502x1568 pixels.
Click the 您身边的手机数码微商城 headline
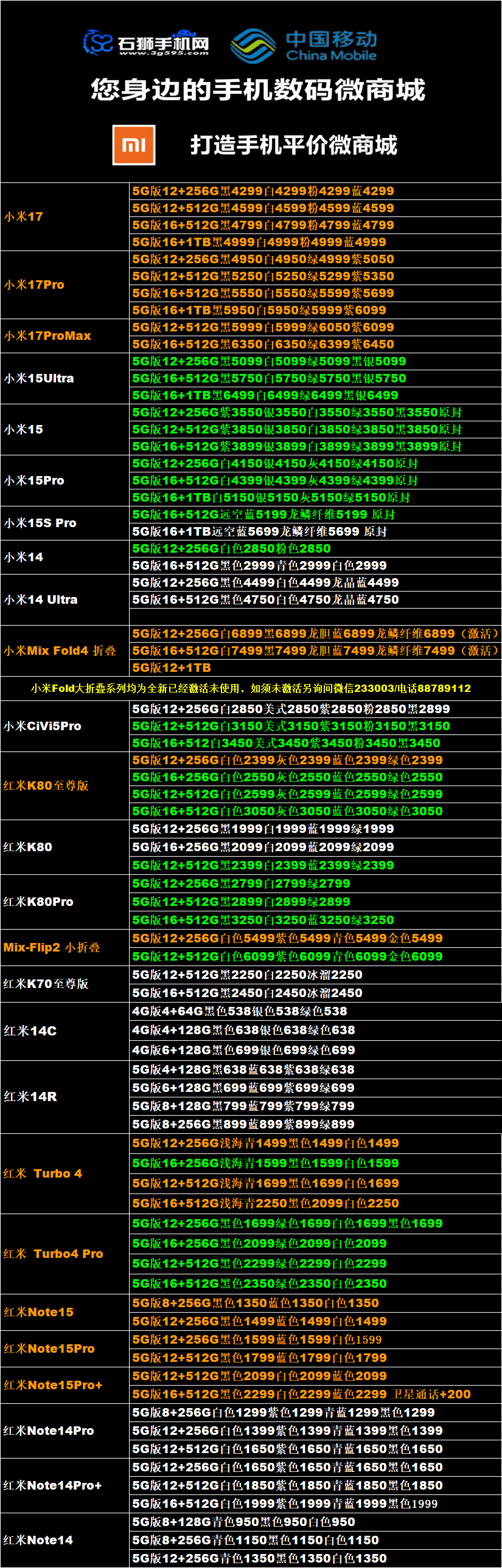pyautogui.click(x=258, y=90)
